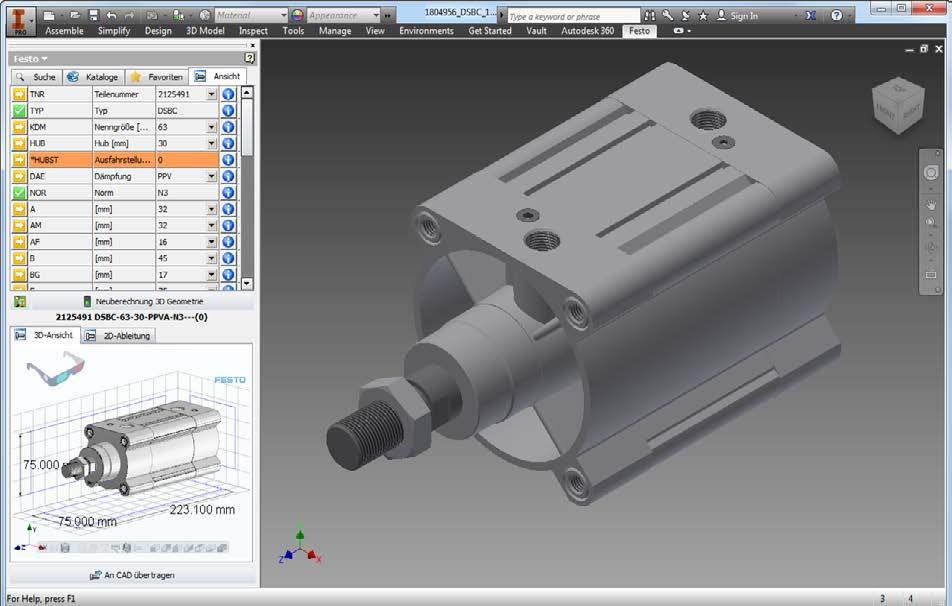Open the Manage ribbon tab

click(335, 30)
